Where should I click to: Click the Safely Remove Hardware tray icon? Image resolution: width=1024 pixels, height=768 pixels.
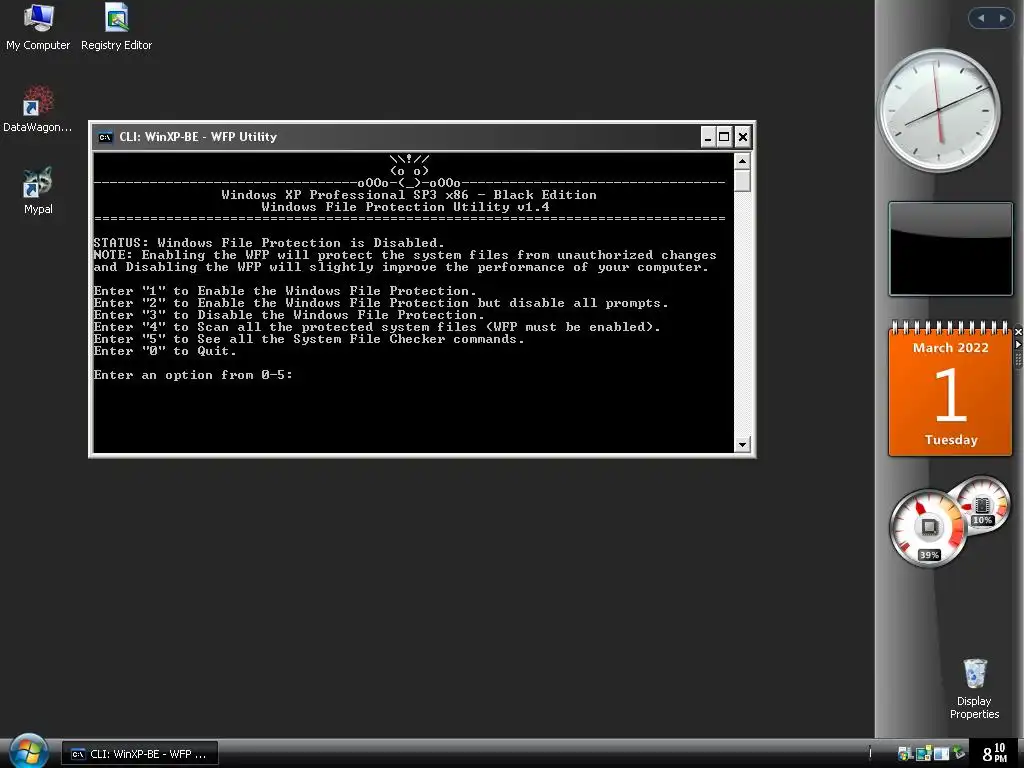pos(959,752)
